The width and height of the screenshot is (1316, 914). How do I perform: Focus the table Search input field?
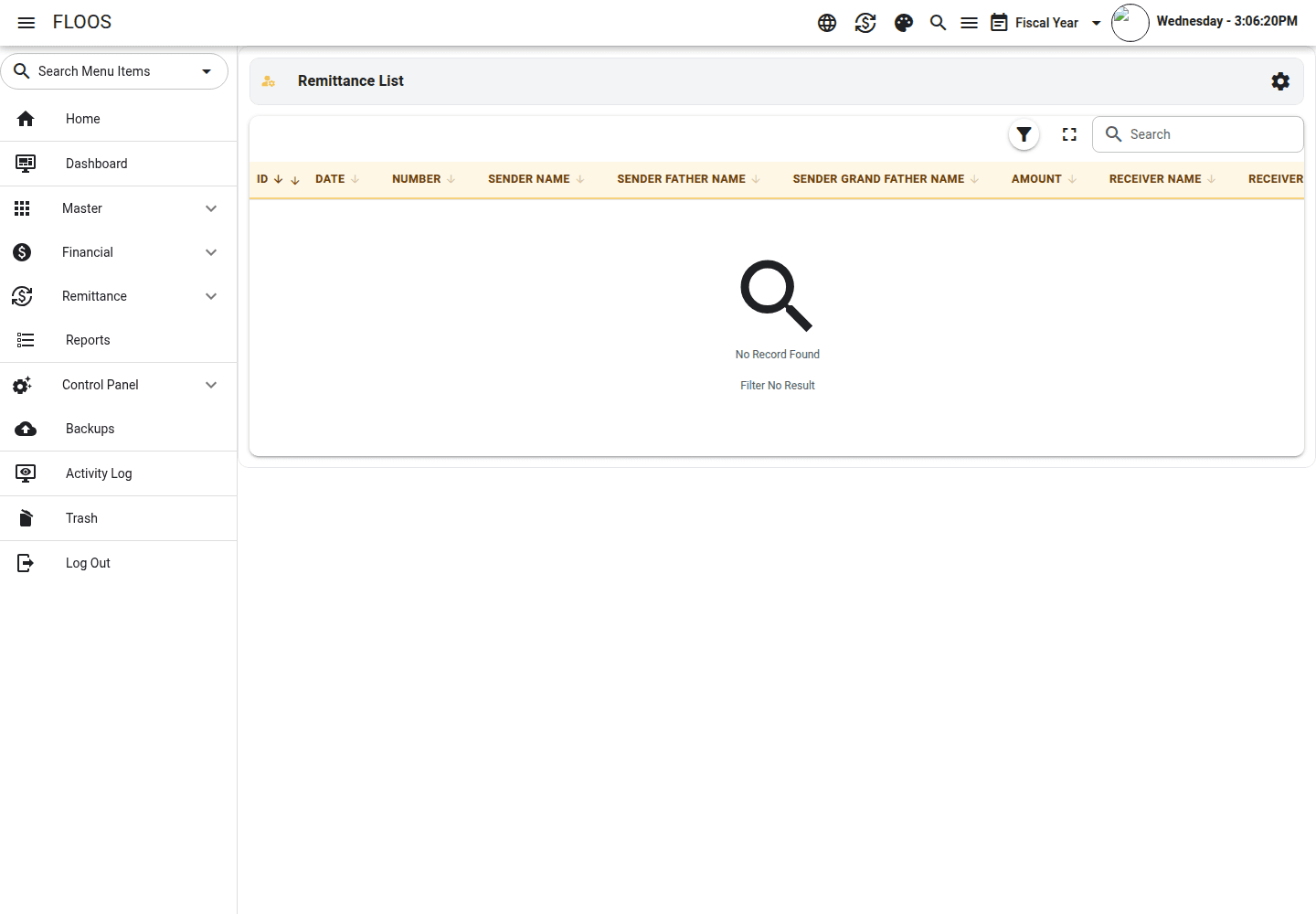click(x=1198, y=134)
